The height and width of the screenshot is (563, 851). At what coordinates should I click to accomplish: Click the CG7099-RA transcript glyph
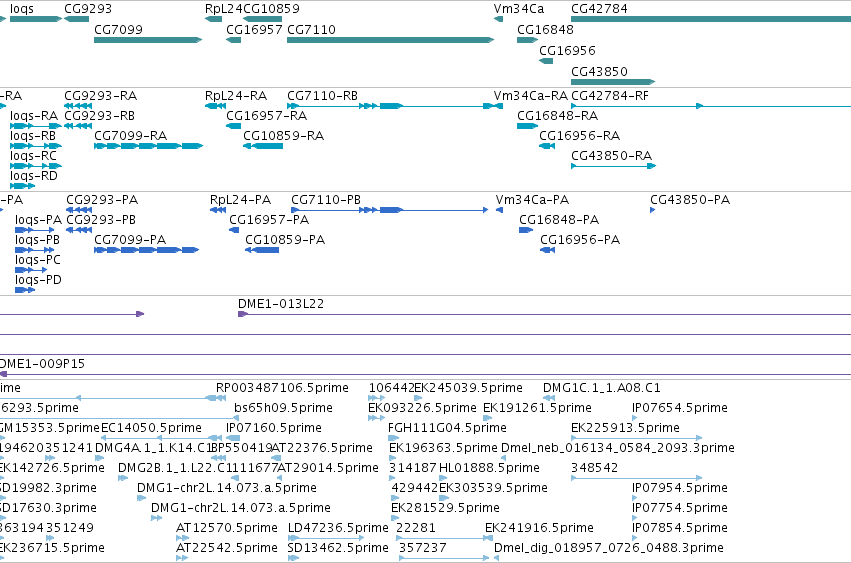(x=148, y=146)
